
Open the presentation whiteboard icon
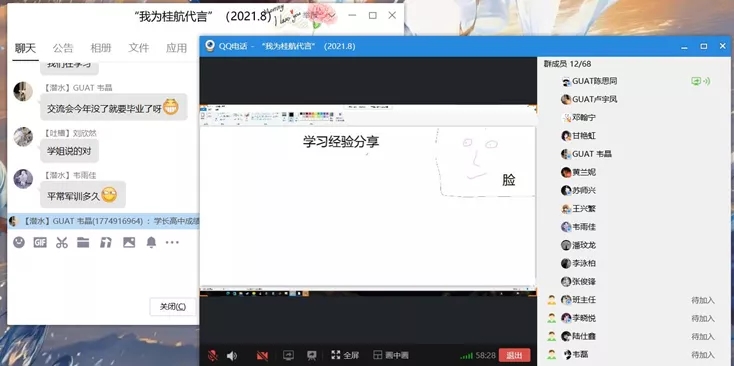312,355
